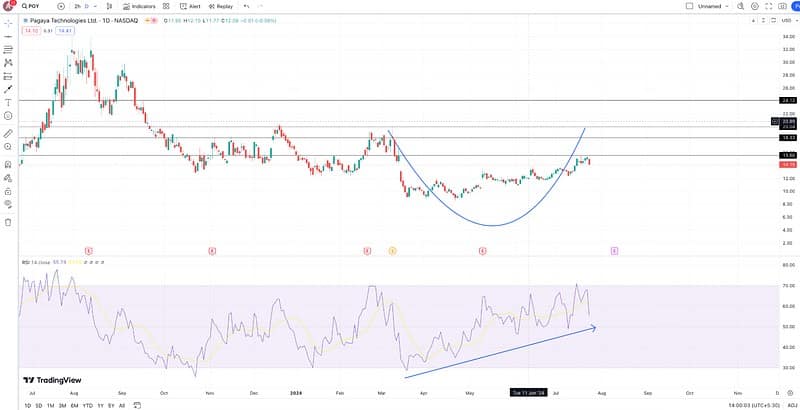Create a new Alert

pyautogui.click(x=191, y=6)
